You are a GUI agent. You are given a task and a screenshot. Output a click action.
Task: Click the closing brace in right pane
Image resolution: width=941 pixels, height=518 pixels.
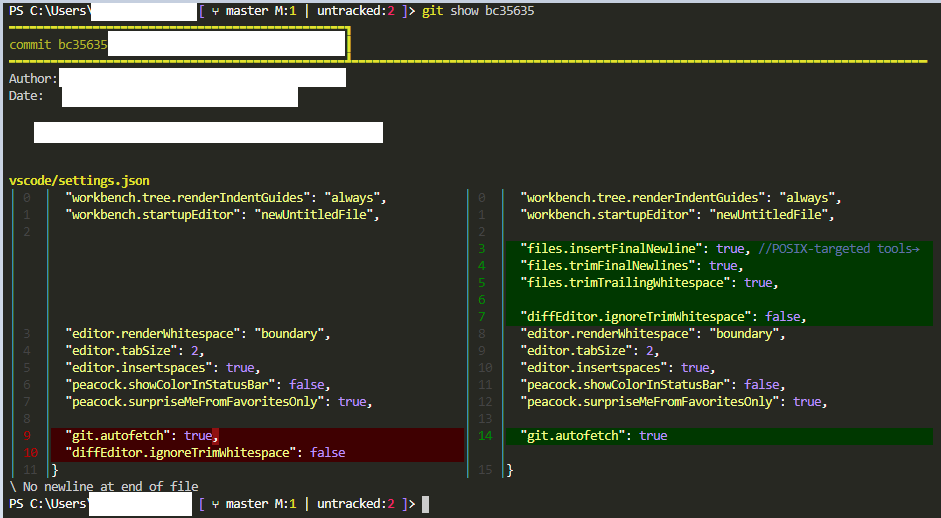click(x=510, y=469)
